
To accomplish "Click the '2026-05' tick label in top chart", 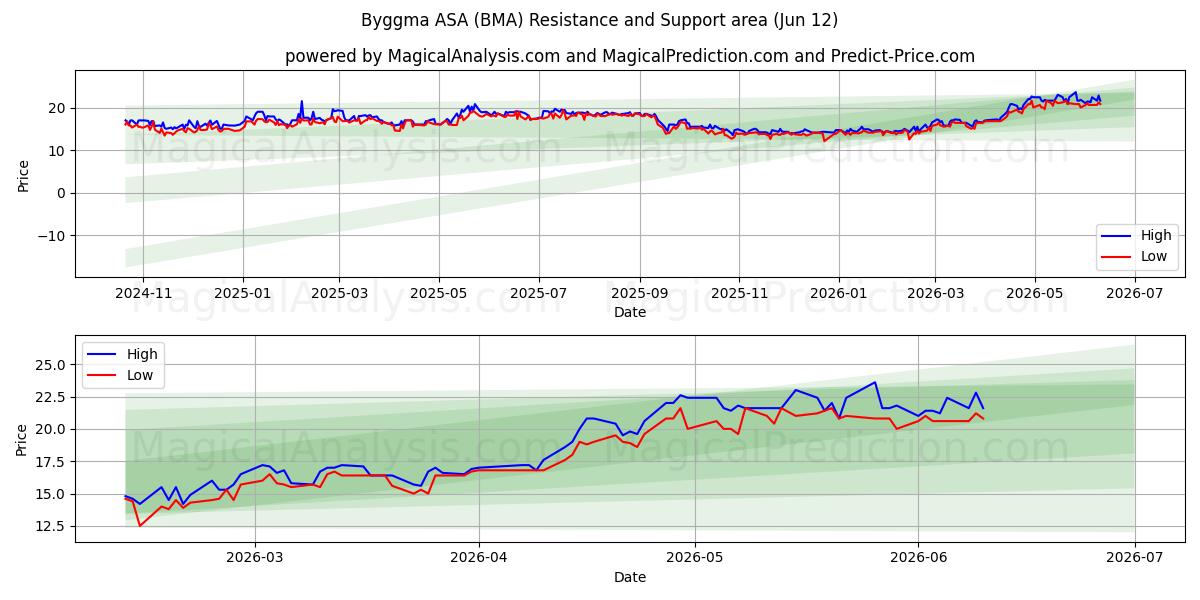I will point(1034,293).
